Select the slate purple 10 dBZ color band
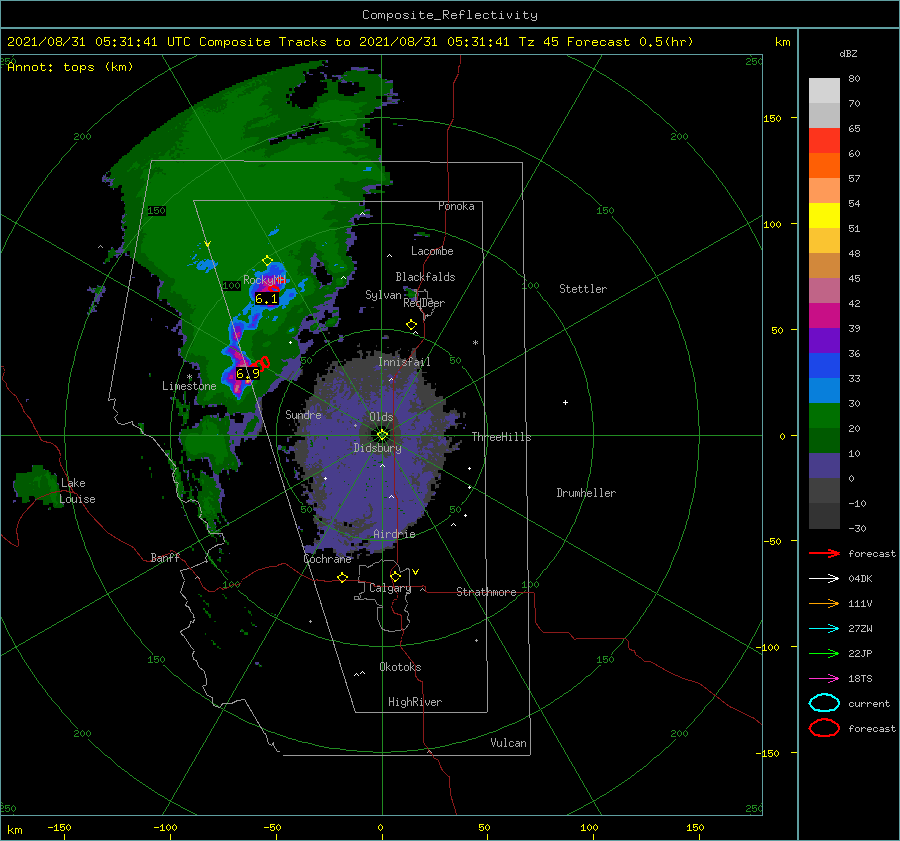The height and width of the screenshot is (841, 900). coord(824,465)
